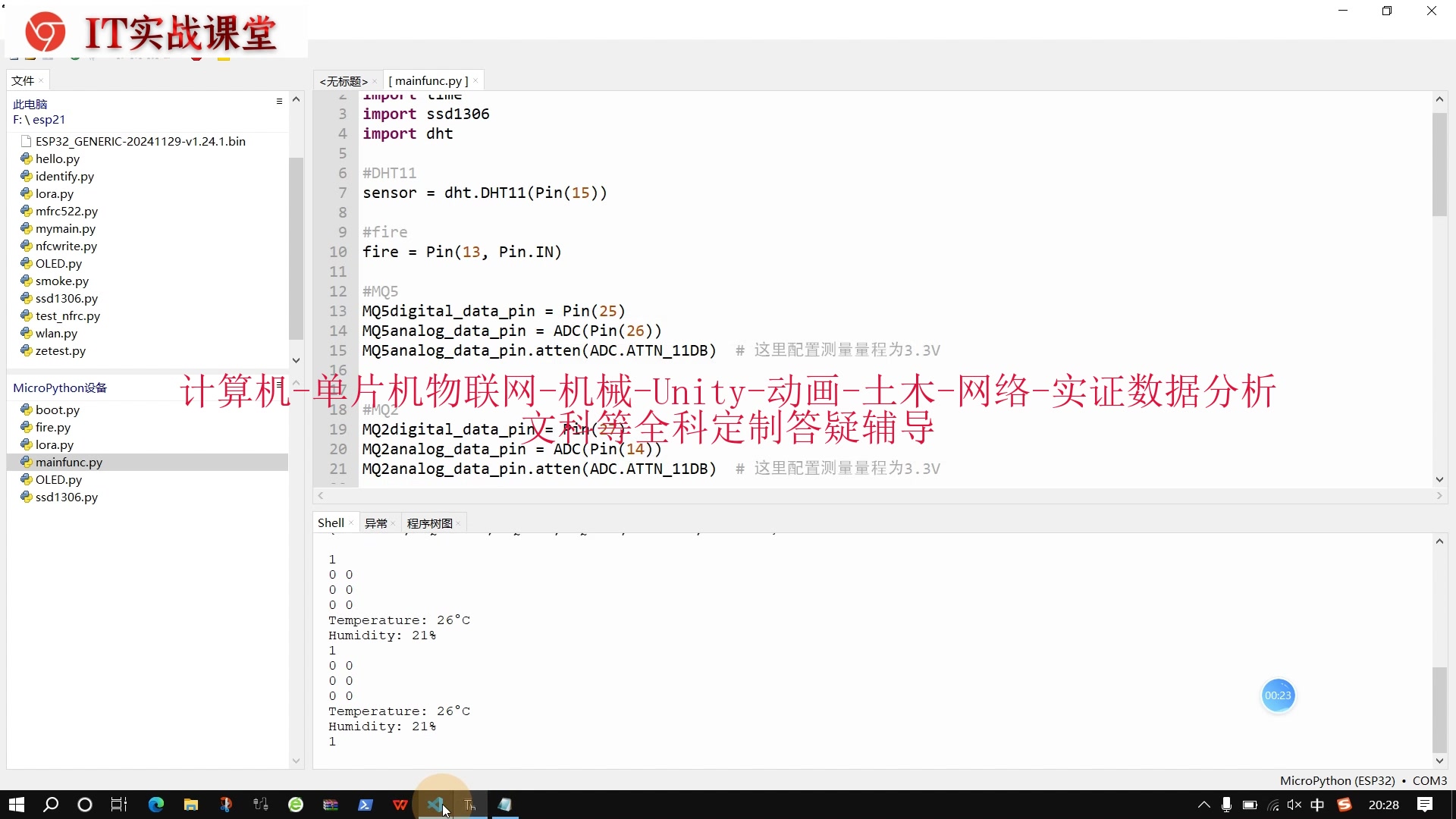Click the blue 00:23 timer bubble
Image resolution: width=1456 pixels, height=819 pixels.
point(1278,695)
